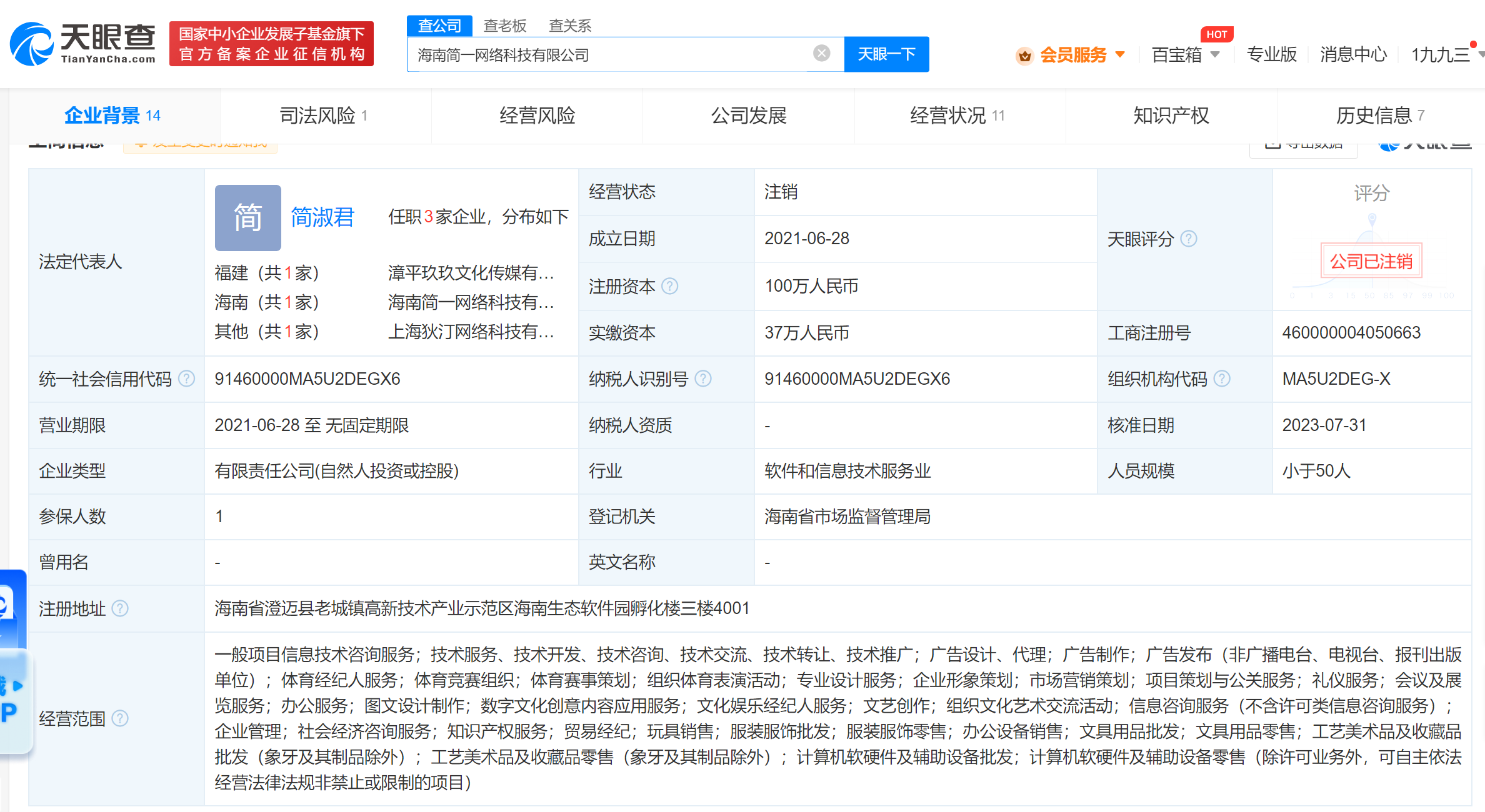Open the help icon next to 天眼评分
This screenshot has height=812, width=1485.
tap(1190, 239)
